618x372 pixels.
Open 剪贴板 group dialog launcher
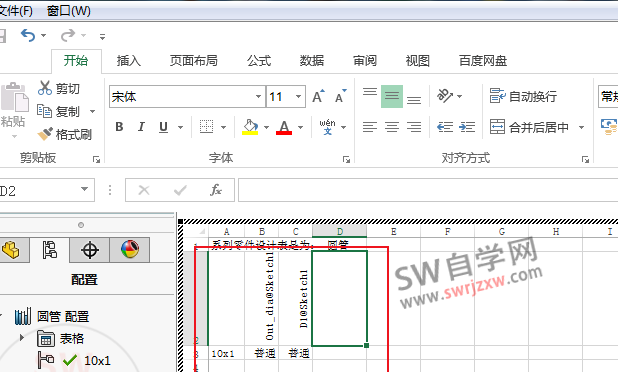[96, 159]
